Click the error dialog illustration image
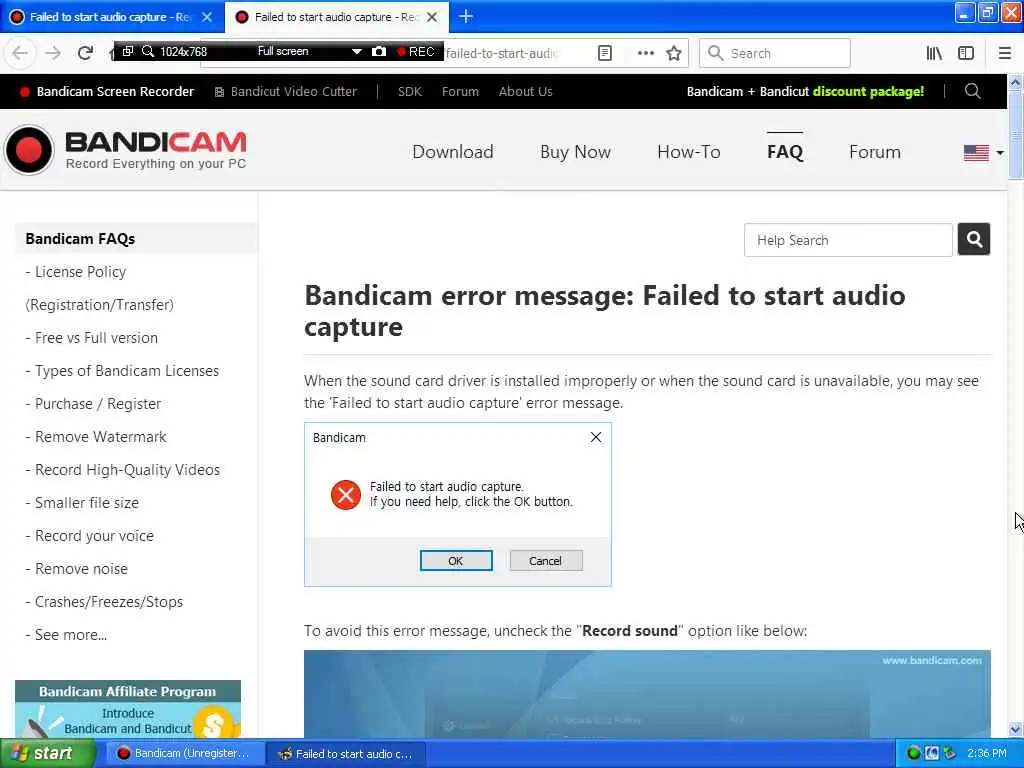1024x768 pixels. 458,504
